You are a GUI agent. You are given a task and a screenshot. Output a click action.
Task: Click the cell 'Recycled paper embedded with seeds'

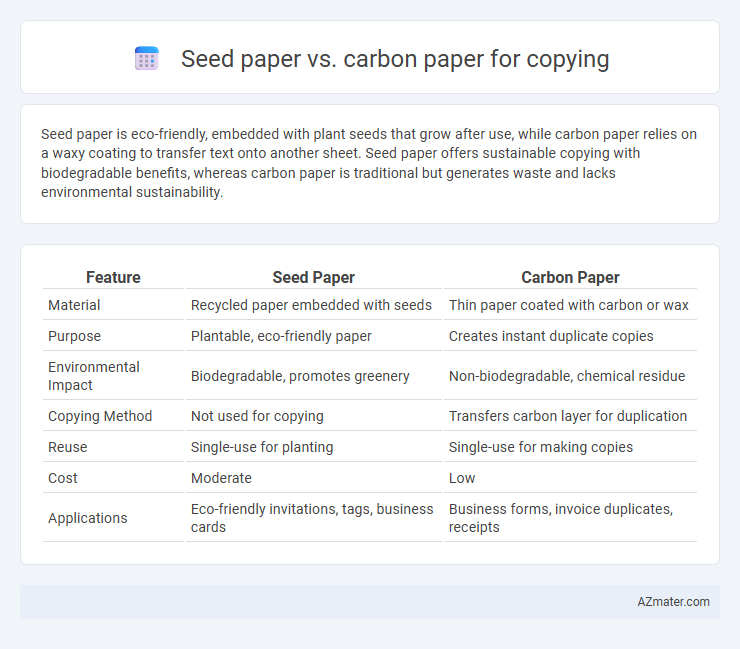pyautogui.click(x=313, y=305)
